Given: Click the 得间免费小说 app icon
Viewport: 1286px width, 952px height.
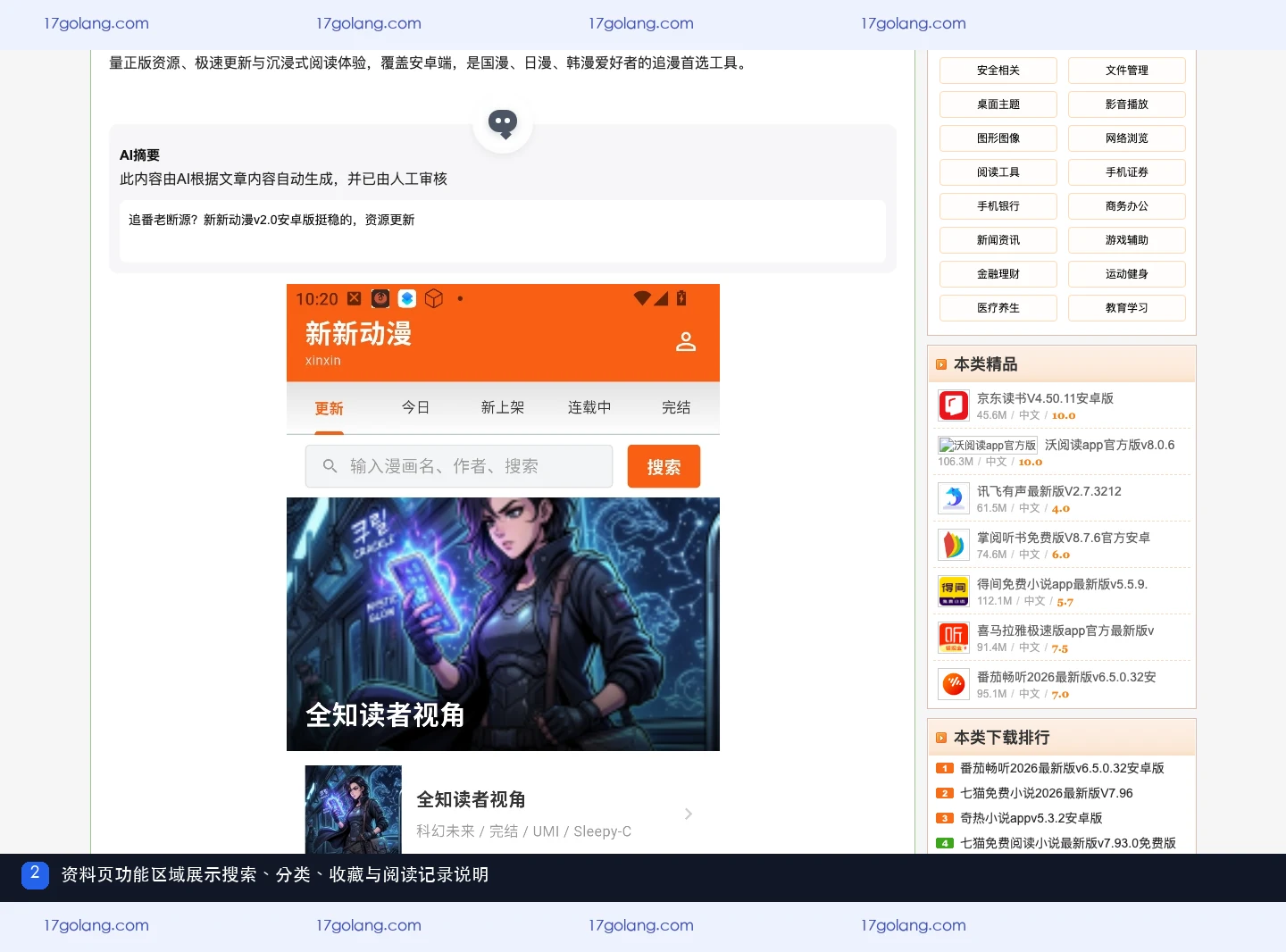Looking at the screenshot, I should coord(954,591).
